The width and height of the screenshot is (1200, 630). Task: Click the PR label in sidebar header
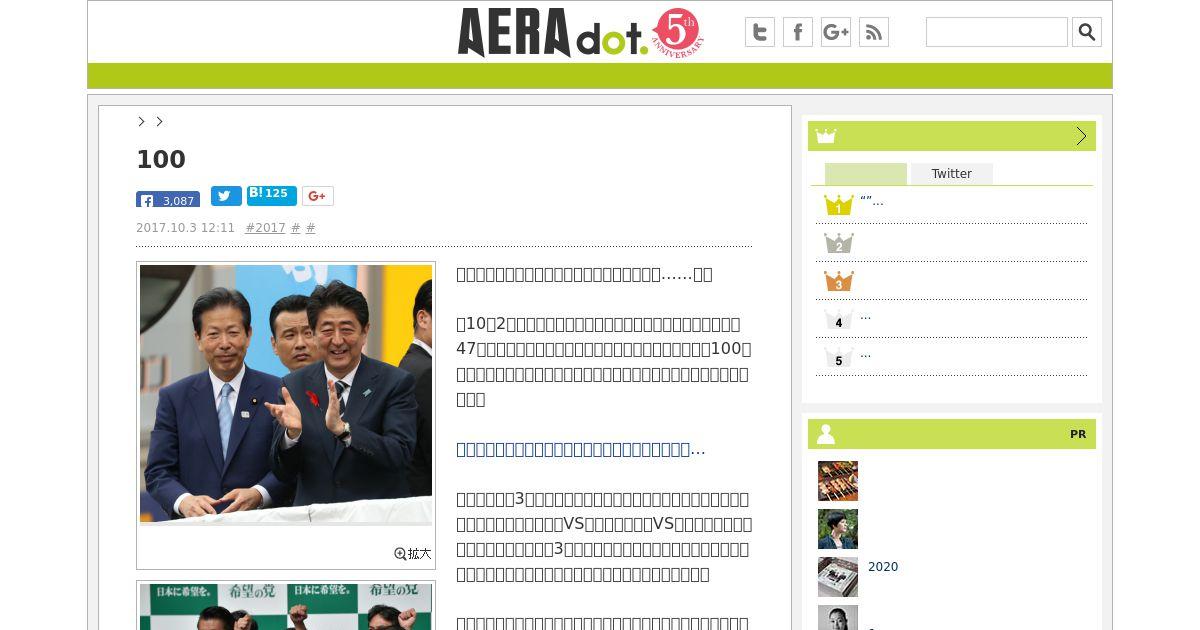coord(1078,434)
